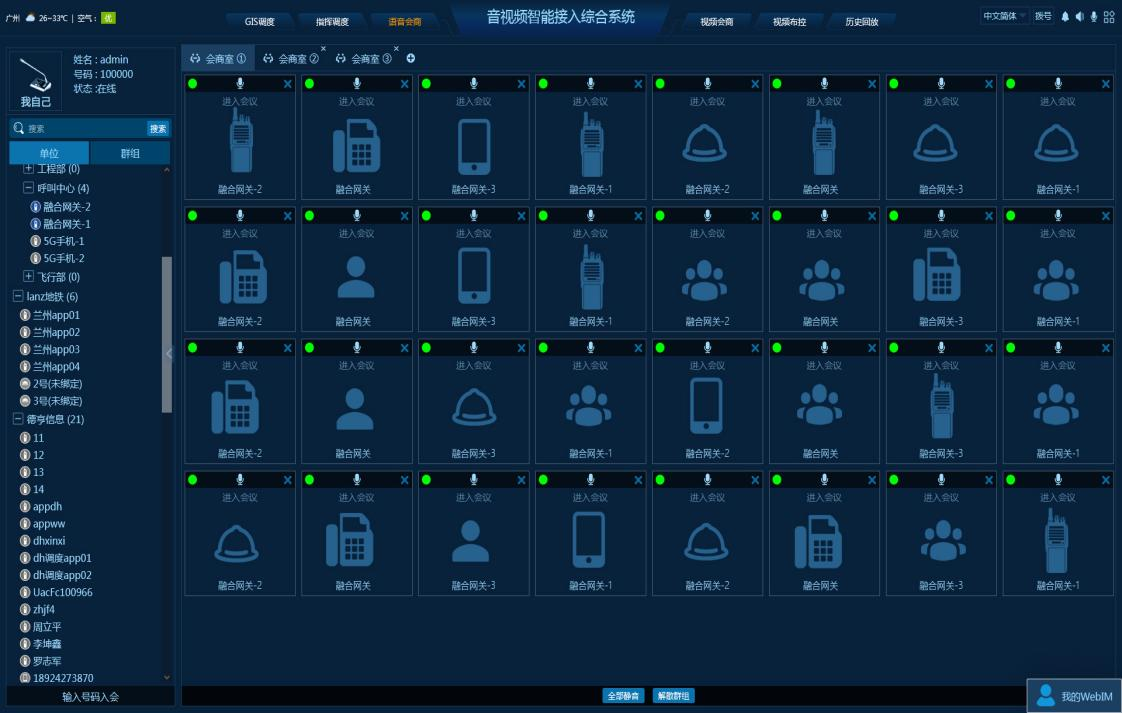The height and width of the screenshot is (713, 1122).
Task: Click the 输入号码入会 input field
Action: 90,696
